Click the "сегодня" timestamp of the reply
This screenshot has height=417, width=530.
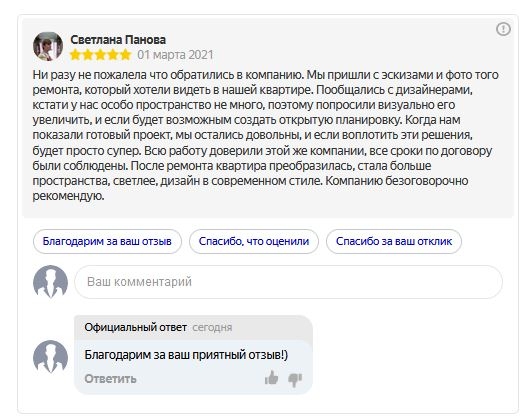pyautogui.click(x=212, y=327)
